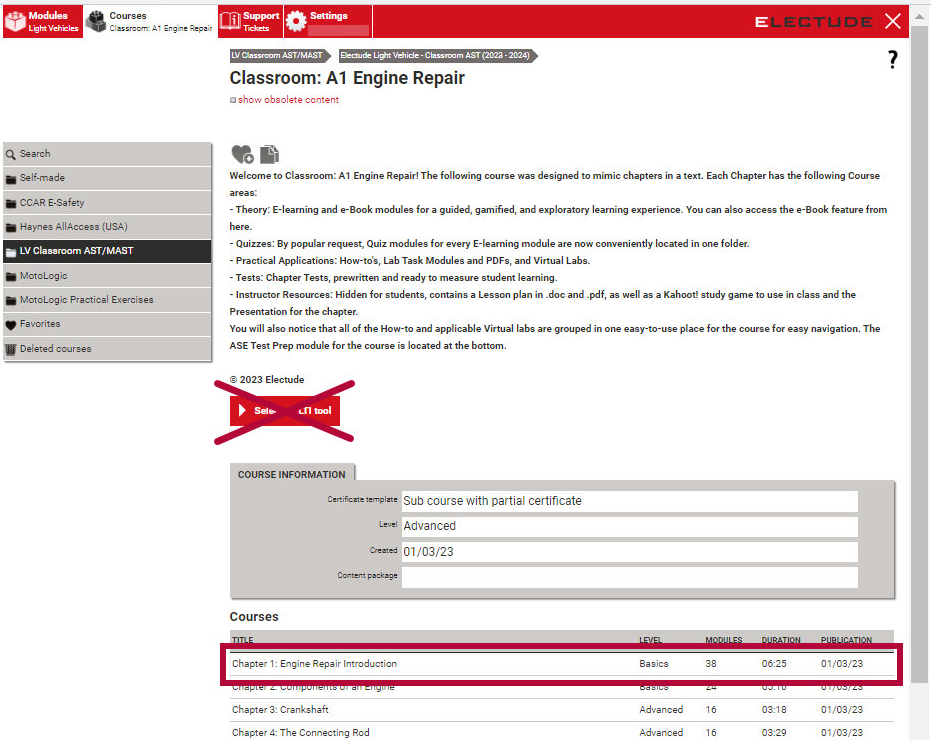Open MotoLogic folder

point(107,276)
